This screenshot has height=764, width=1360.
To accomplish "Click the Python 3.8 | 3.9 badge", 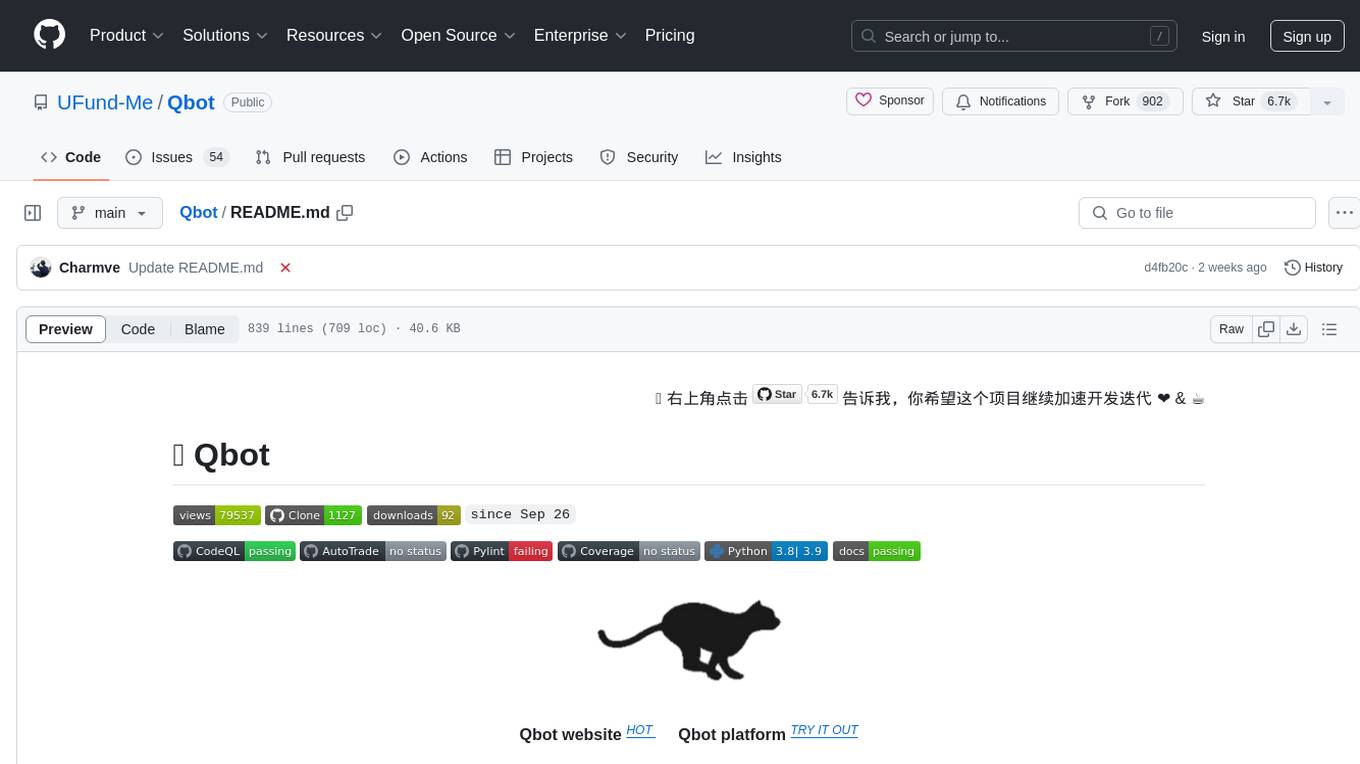I will click(766, 551).
